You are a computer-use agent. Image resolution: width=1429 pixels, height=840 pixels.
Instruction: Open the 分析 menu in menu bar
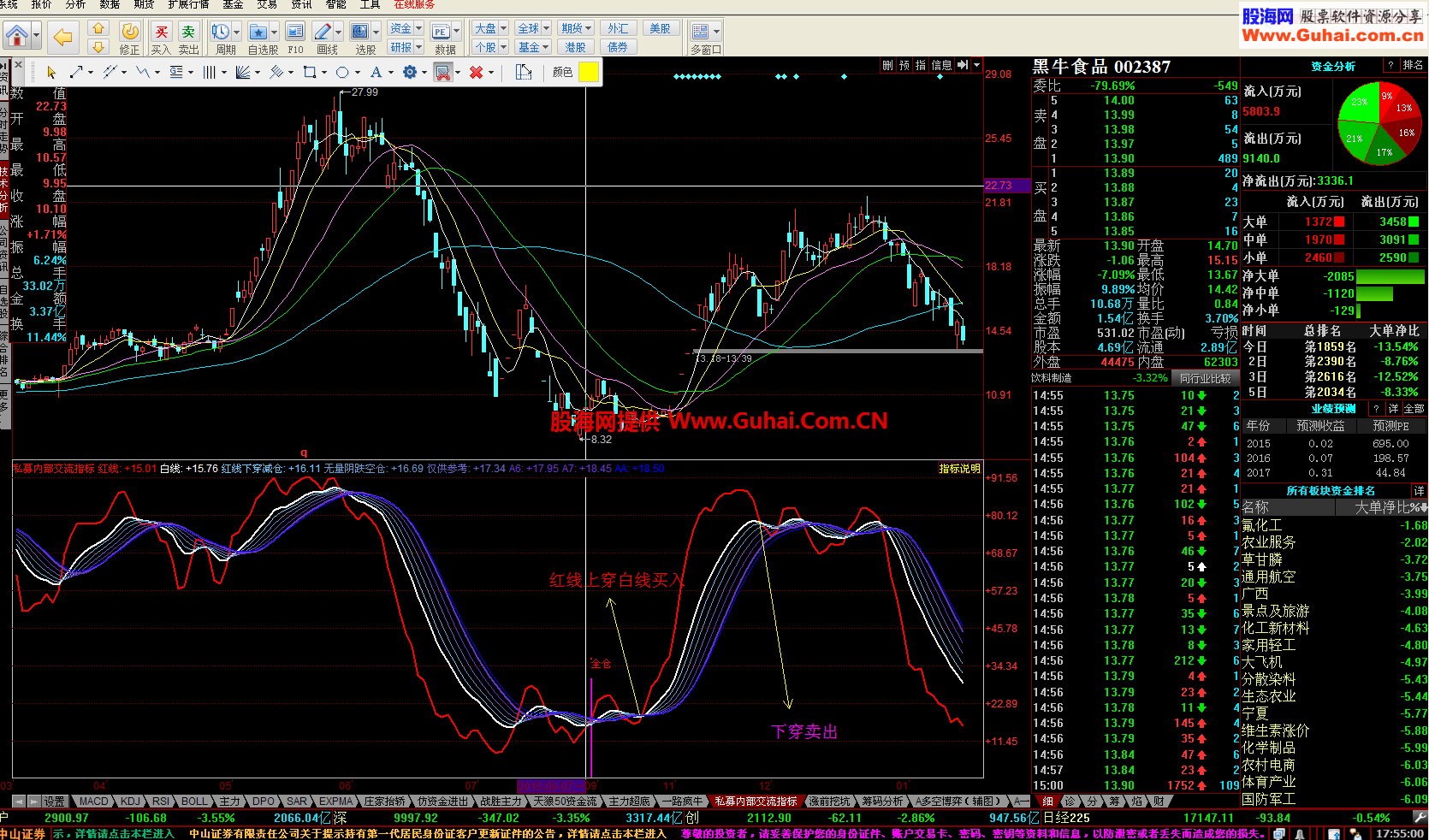[x=75, y=4]
